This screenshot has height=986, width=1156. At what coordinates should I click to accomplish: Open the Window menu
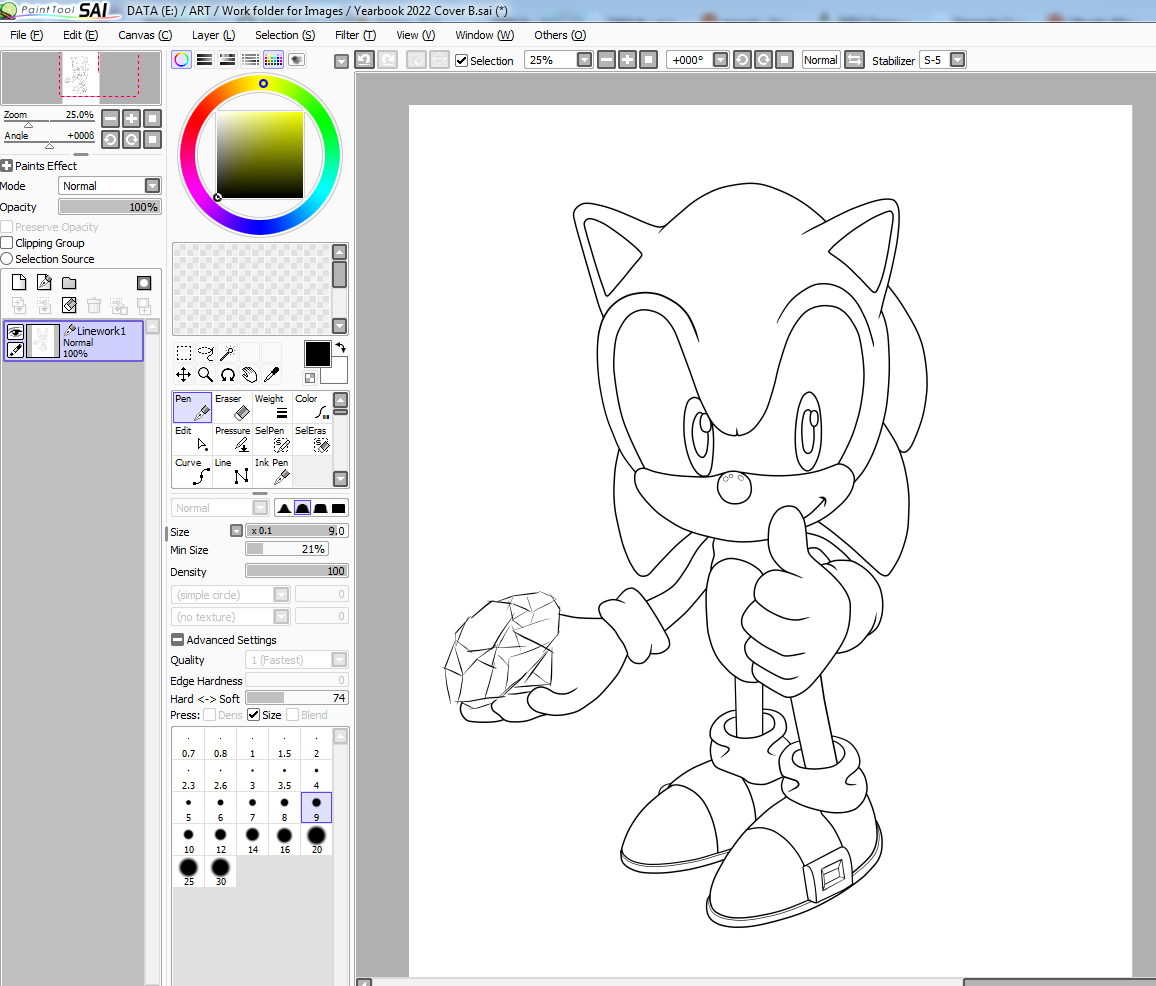pos(484,35)
